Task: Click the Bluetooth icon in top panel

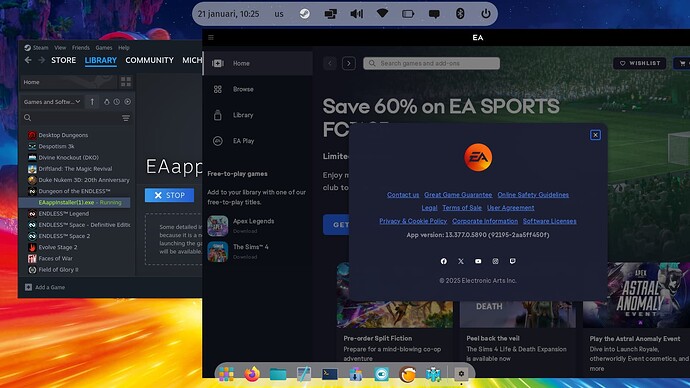Action: point(460,14)
